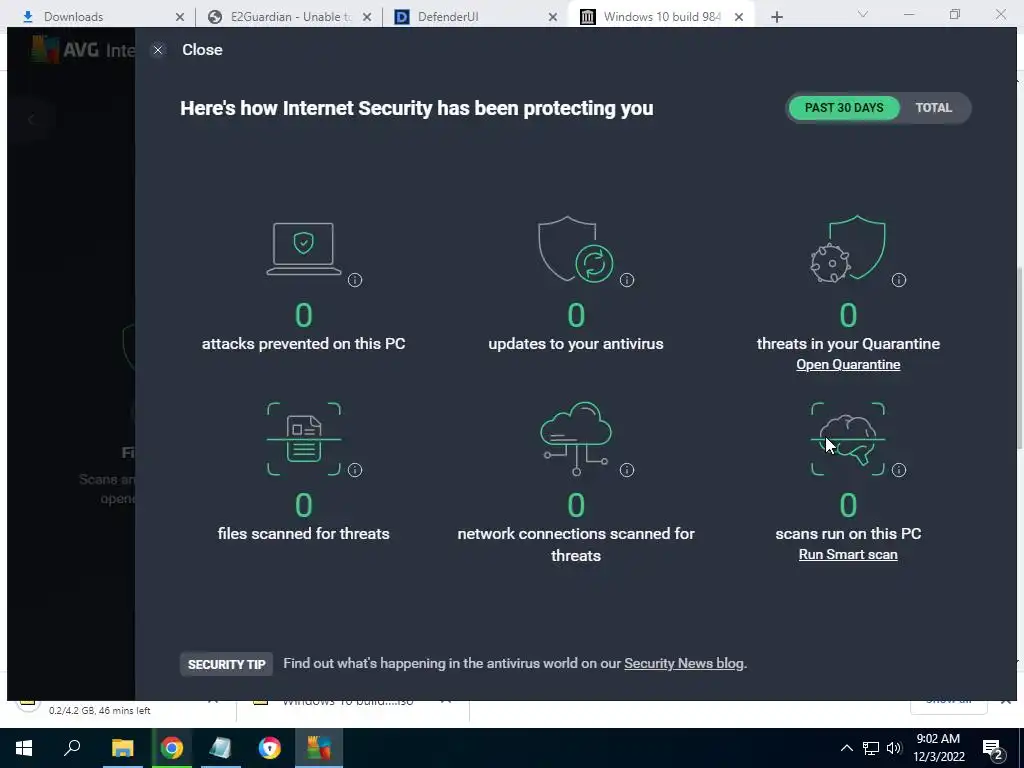1024x768 pixels.
Task: Switch to Chrome in the taskbar
Action: (172, 748)
